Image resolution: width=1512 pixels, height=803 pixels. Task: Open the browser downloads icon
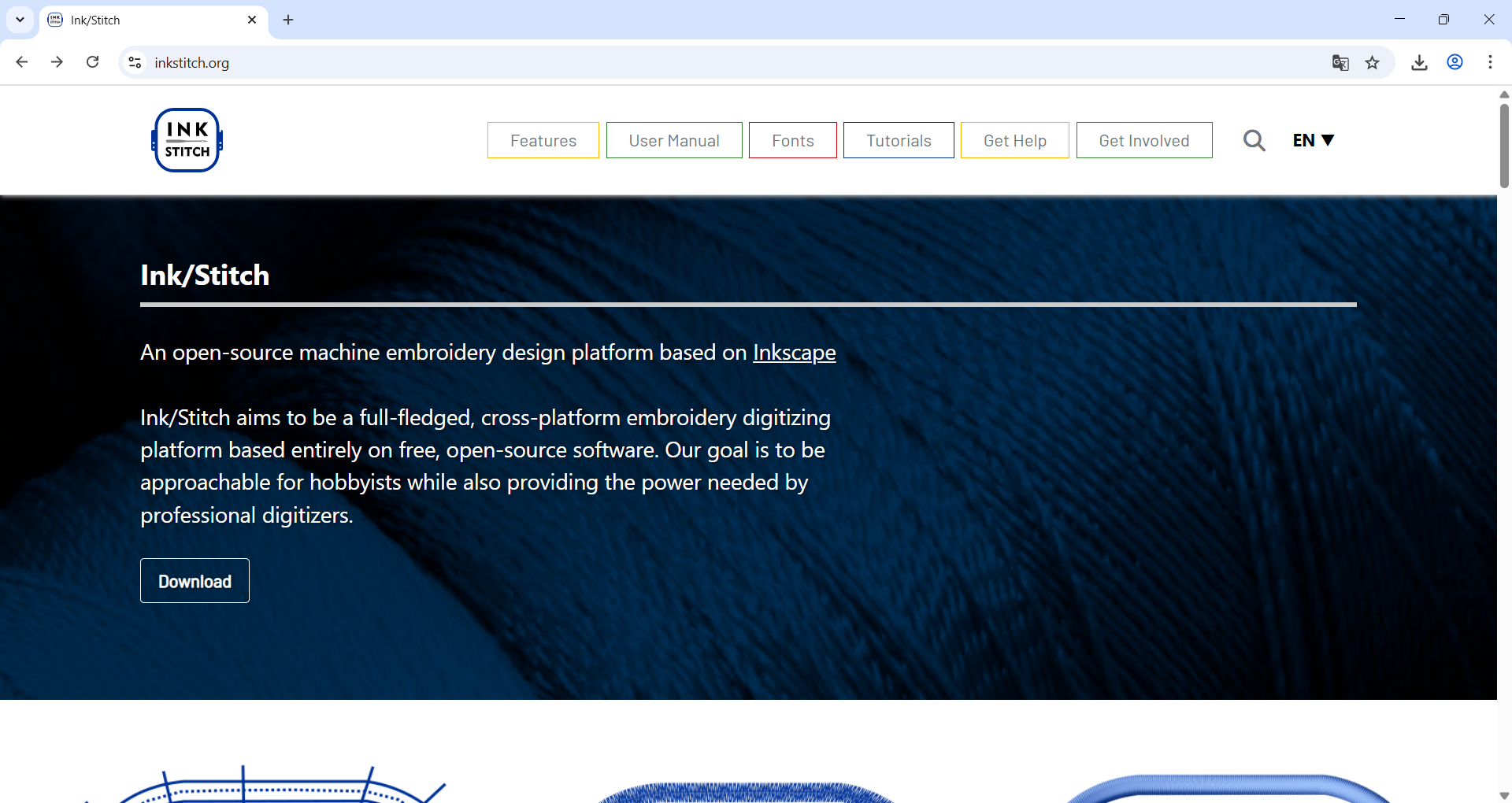[x=1419, y=62]
